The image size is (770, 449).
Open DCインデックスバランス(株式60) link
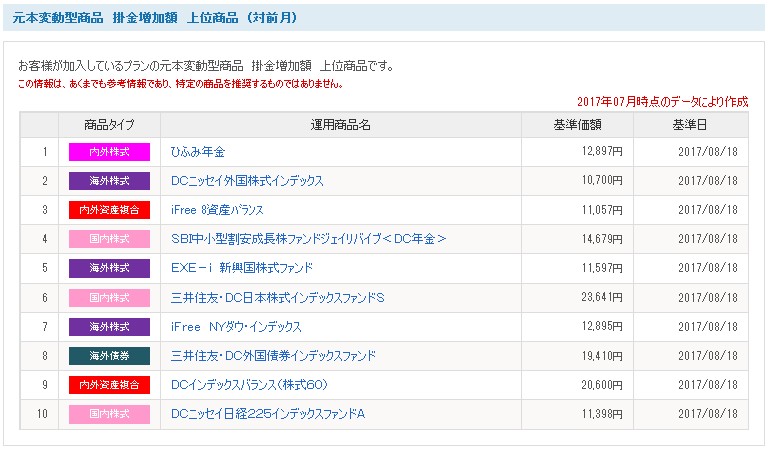click(x=249, y=385)
